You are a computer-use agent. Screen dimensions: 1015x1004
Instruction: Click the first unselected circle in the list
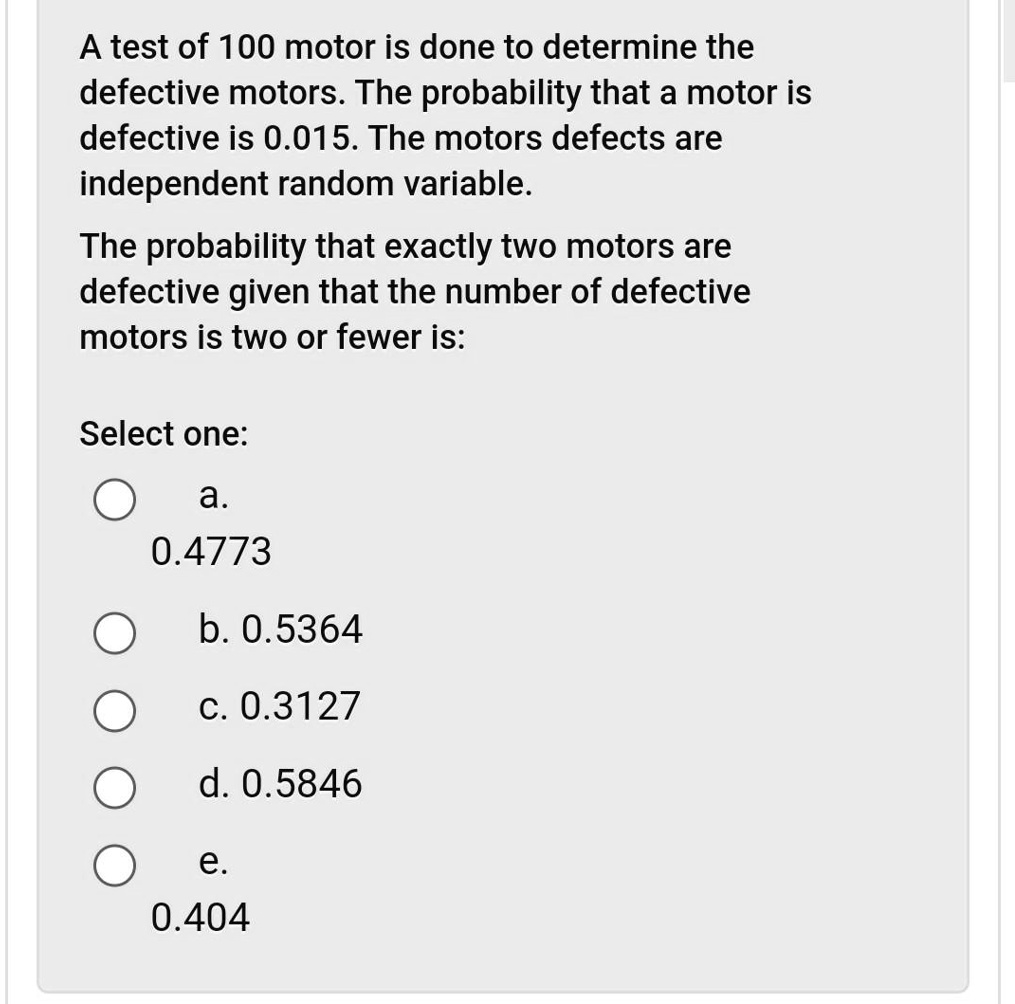[113, 499]
